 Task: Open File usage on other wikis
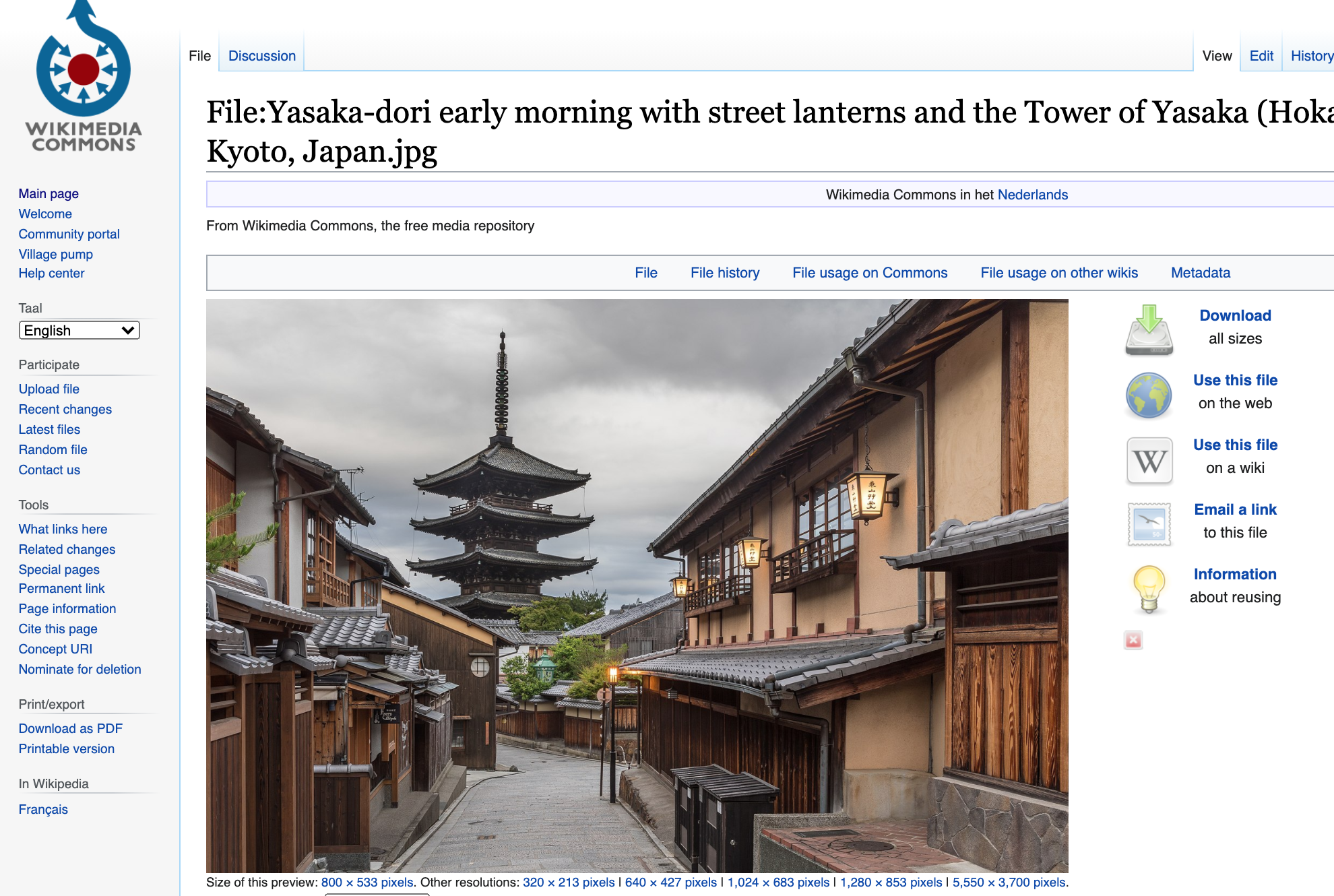pos(1058,273)
